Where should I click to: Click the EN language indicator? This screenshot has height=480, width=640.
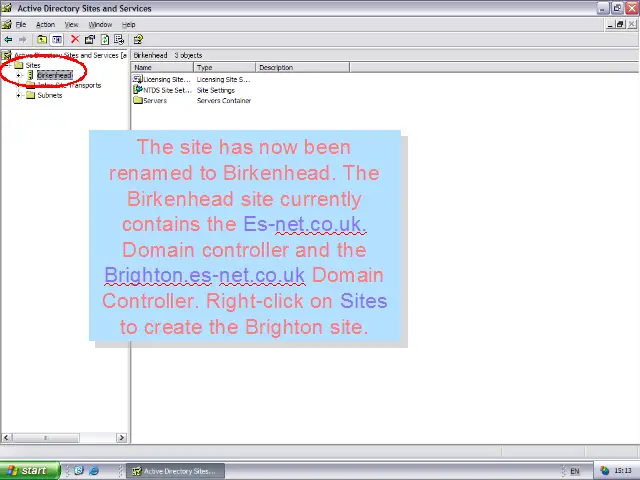tap(575, 471)
